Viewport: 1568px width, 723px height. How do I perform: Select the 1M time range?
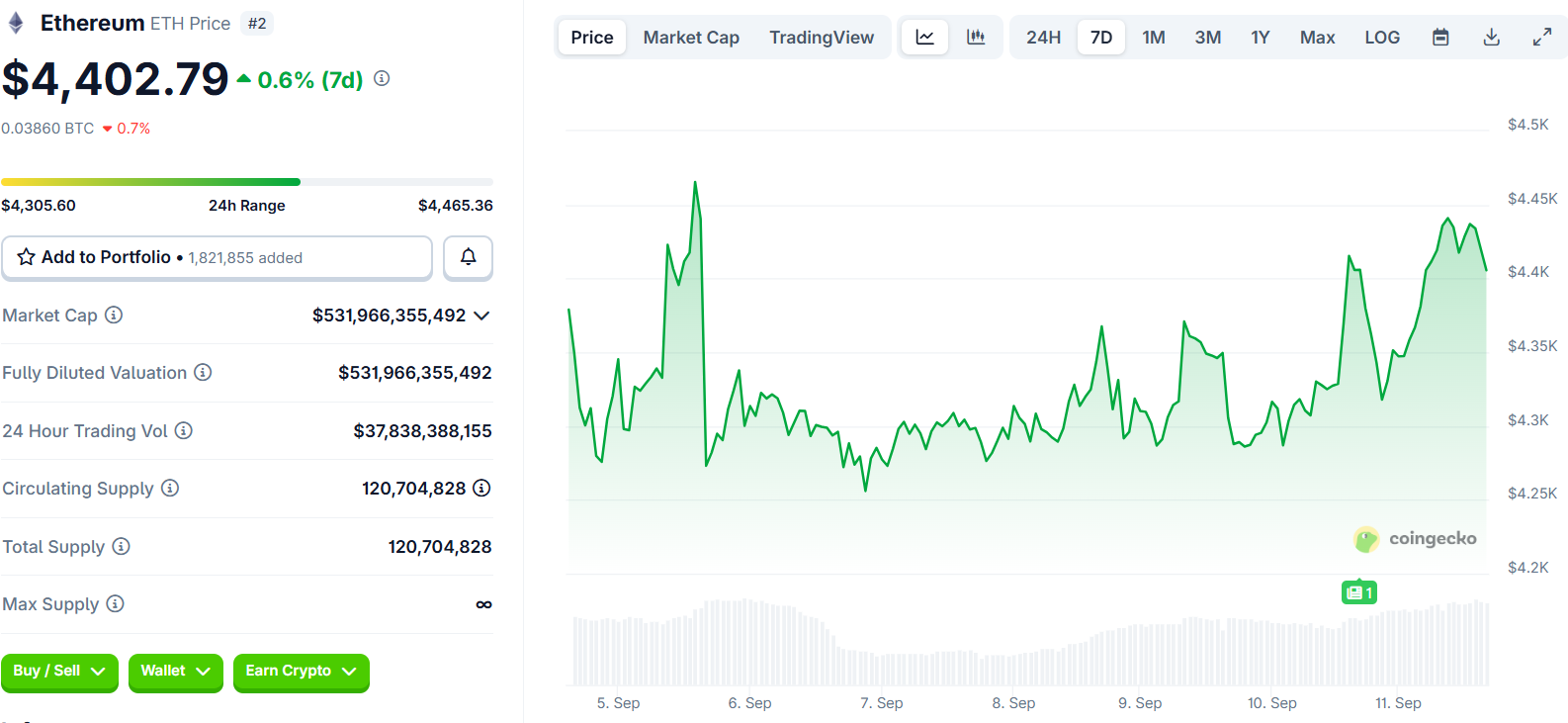pyautogui.click(x=1154, y=38)
